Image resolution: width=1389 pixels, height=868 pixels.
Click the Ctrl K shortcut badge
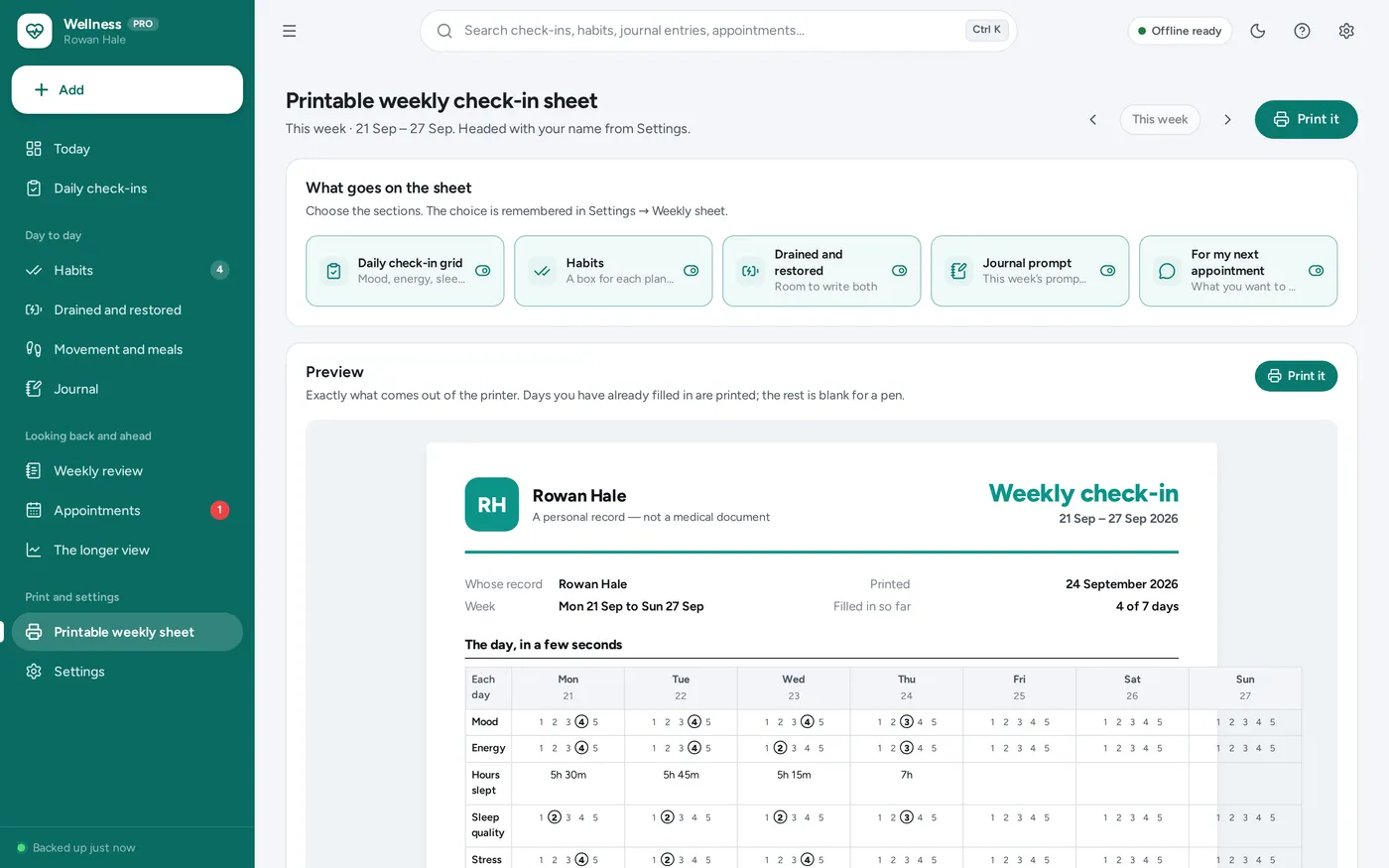pyautogui.click(x=986, y=30)
